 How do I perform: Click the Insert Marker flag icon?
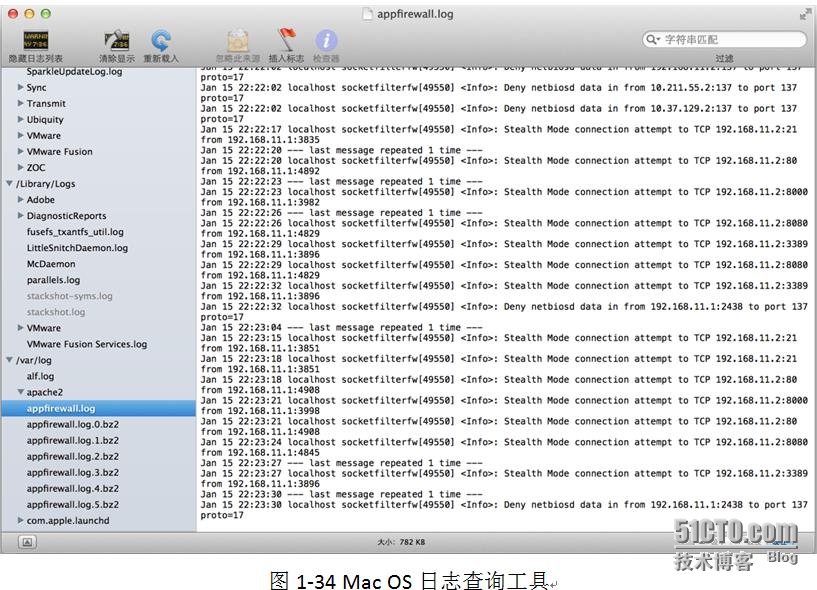(286, 39)
